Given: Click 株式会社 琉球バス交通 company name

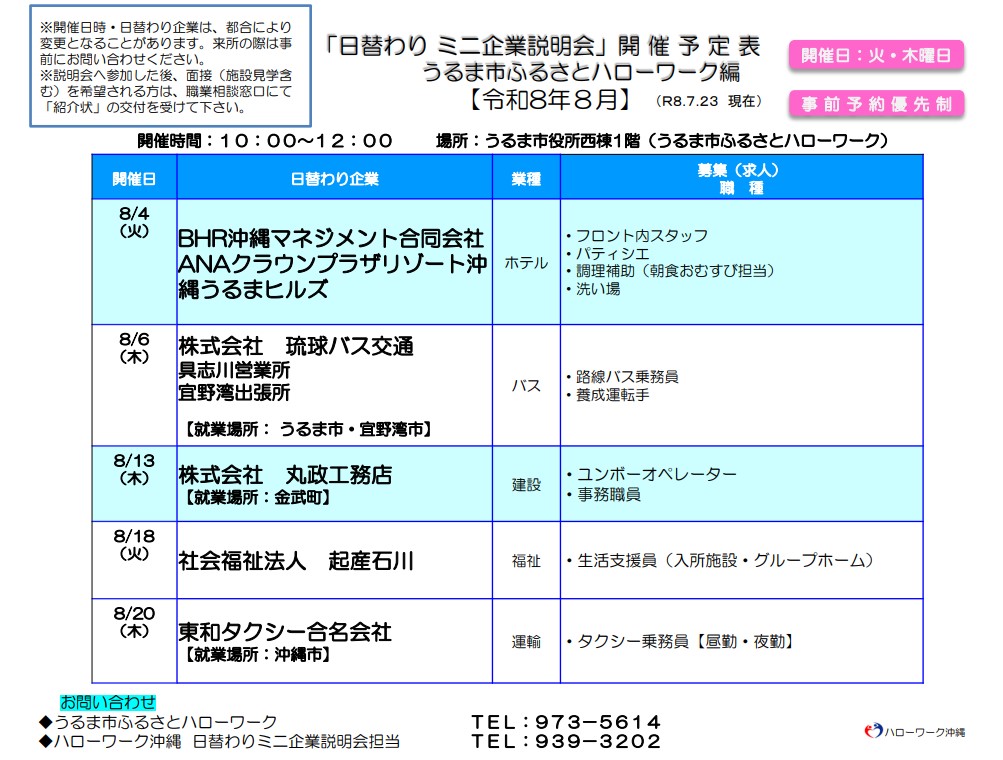Looking at the screenshot, I should coord(296,346).
